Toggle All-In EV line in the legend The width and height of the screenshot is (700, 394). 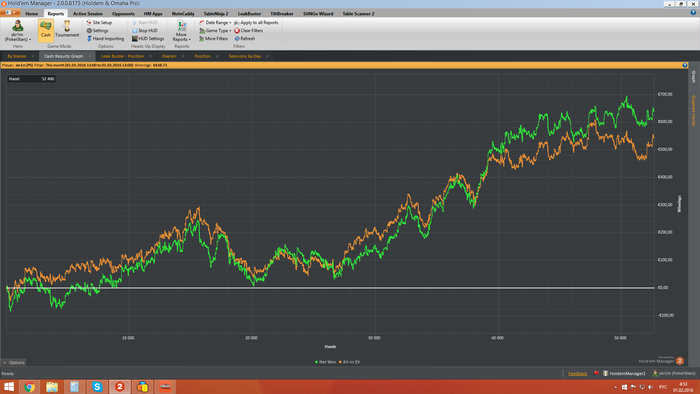350,362
